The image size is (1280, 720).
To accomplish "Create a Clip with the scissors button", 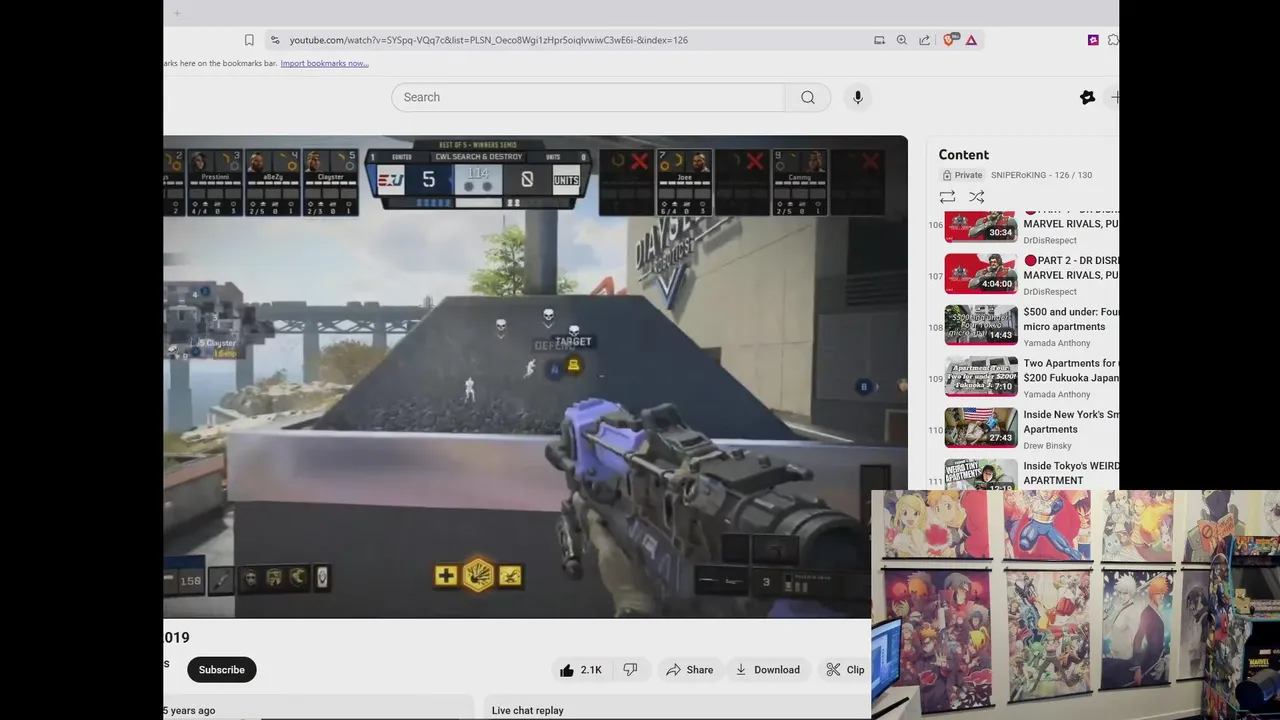I will pyautogui.click(x=845, y=670).
